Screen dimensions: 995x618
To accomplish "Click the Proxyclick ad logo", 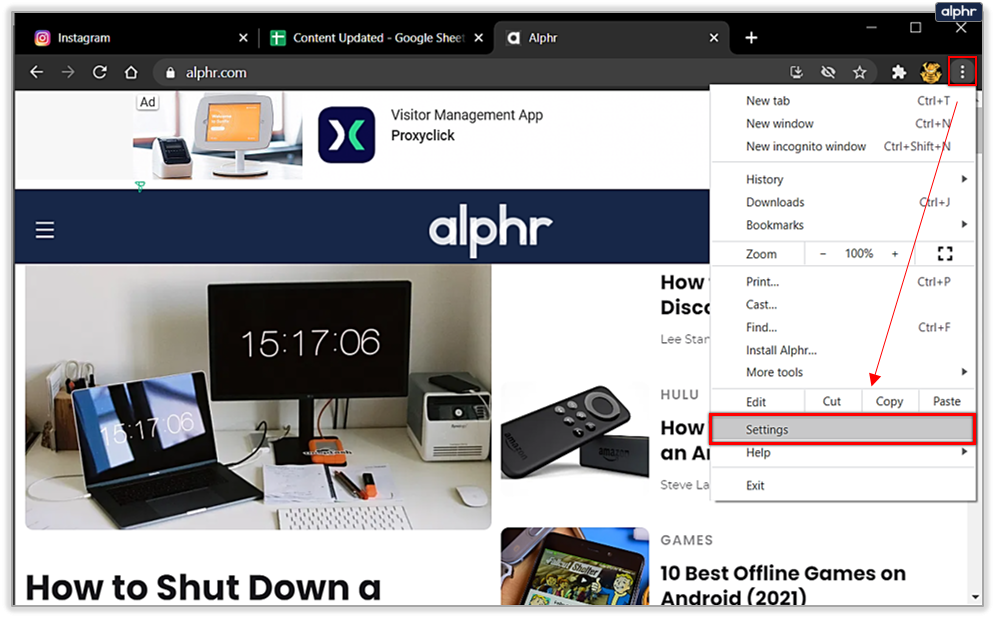I will (x=346, y=135).
